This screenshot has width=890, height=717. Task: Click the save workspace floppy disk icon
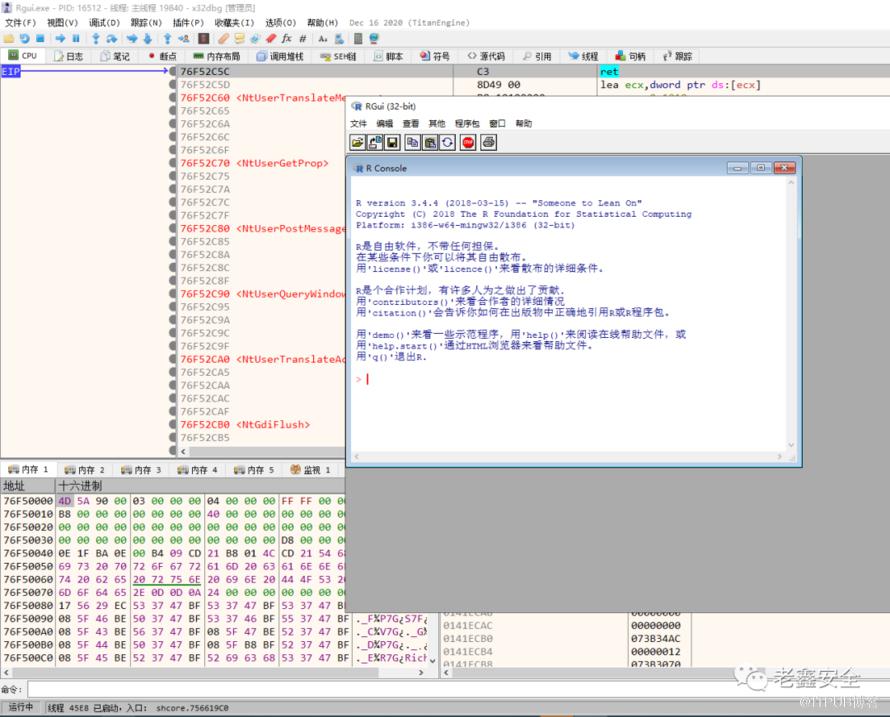[392, 143]
